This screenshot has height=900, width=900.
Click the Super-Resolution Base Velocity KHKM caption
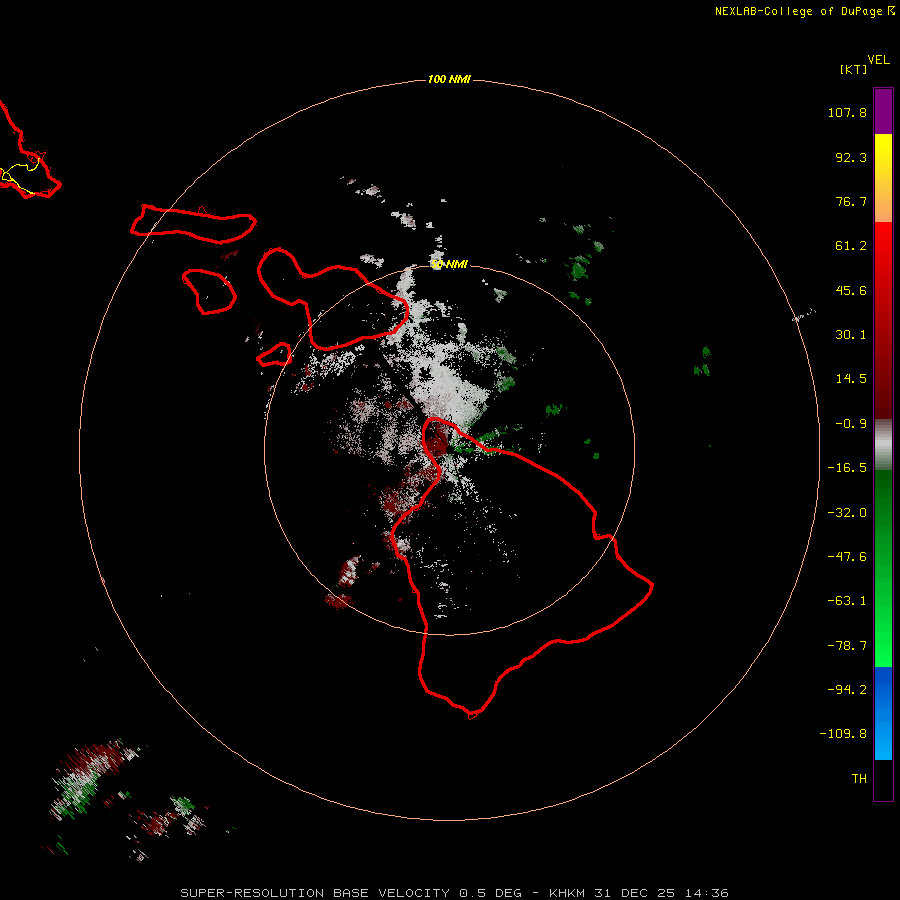pyautogui.click(x=455, y=893)
